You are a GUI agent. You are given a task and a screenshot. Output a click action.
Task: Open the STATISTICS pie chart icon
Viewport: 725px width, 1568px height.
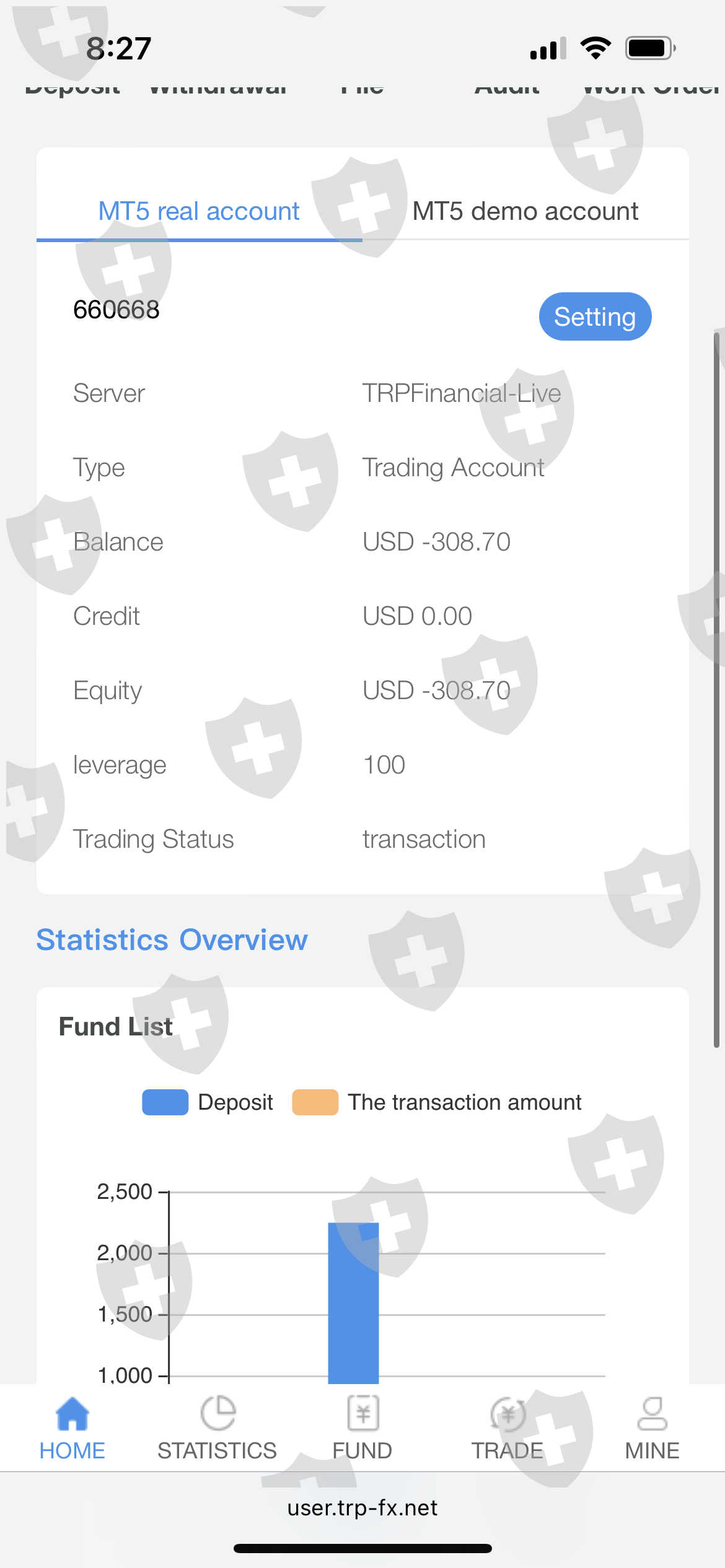[x=217, y=1414]
